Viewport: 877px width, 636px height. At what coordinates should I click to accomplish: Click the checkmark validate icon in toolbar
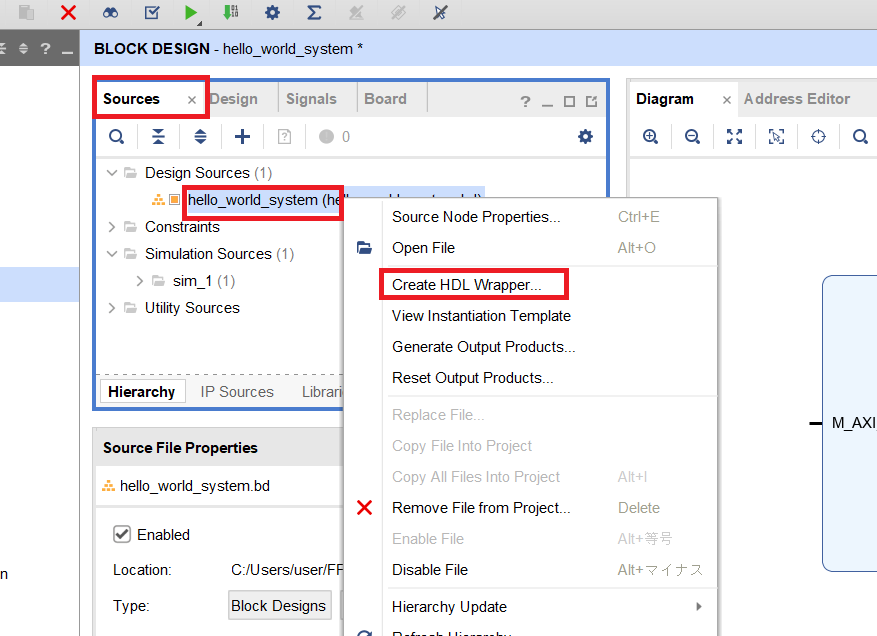coord(152,12)
